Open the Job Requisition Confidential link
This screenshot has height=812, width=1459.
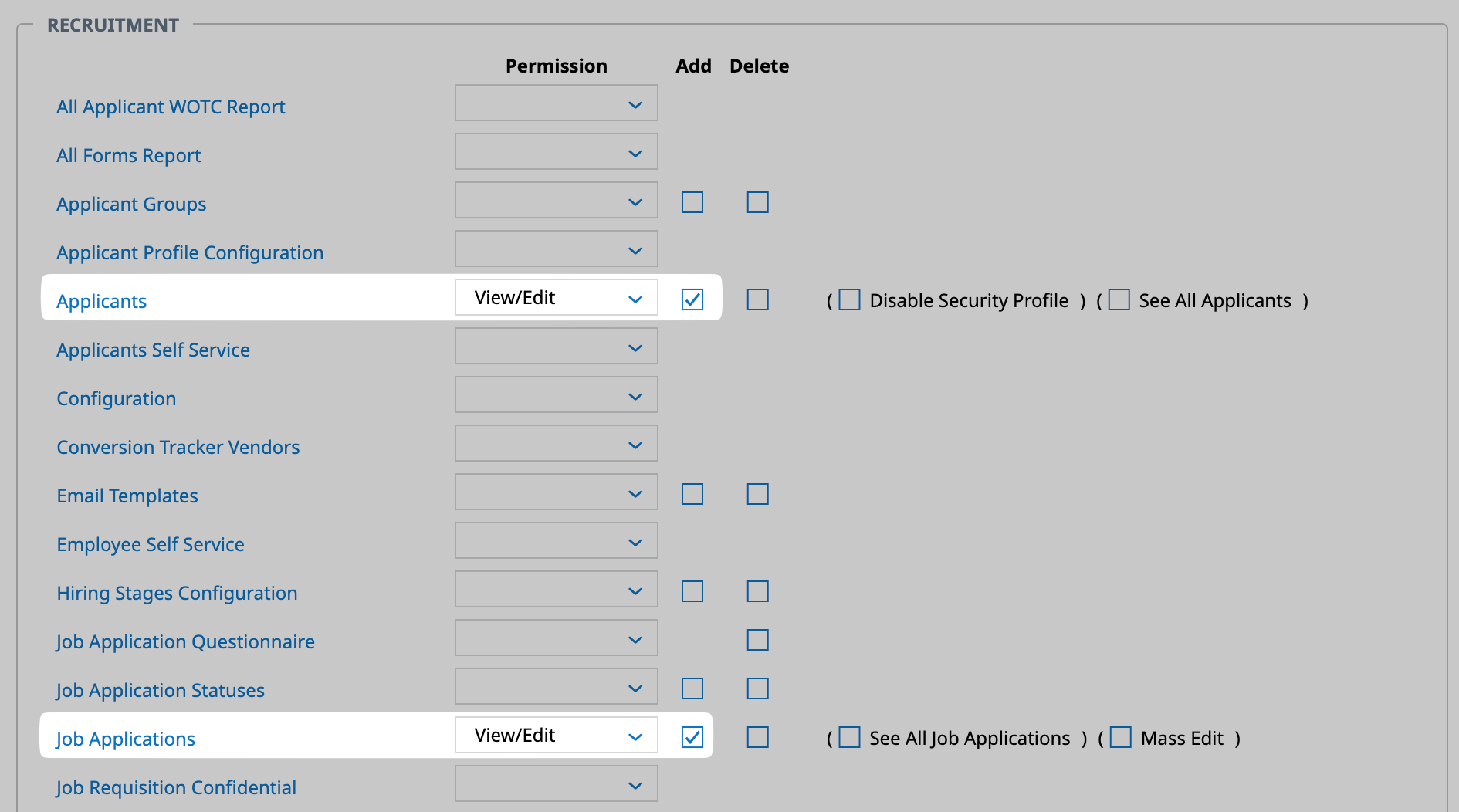[176, 787]
